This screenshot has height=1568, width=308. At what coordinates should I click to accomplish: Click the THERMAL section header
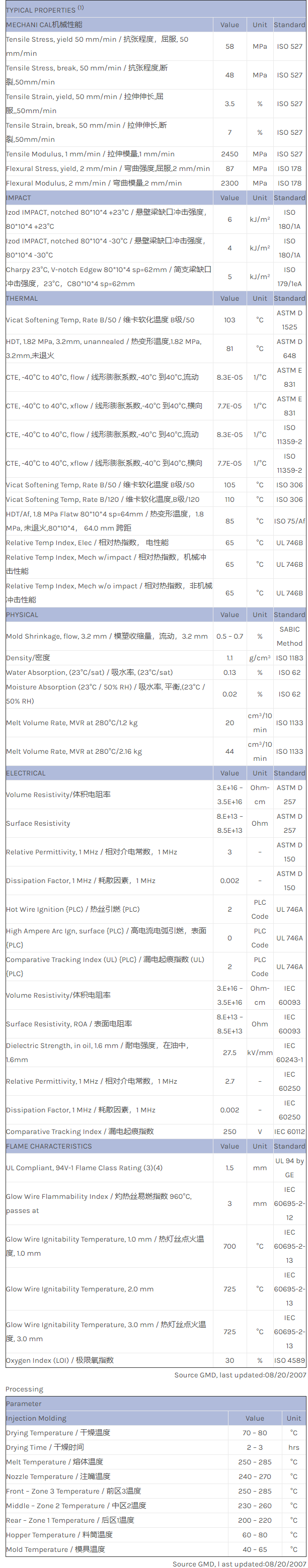click(x=22, y=298)
